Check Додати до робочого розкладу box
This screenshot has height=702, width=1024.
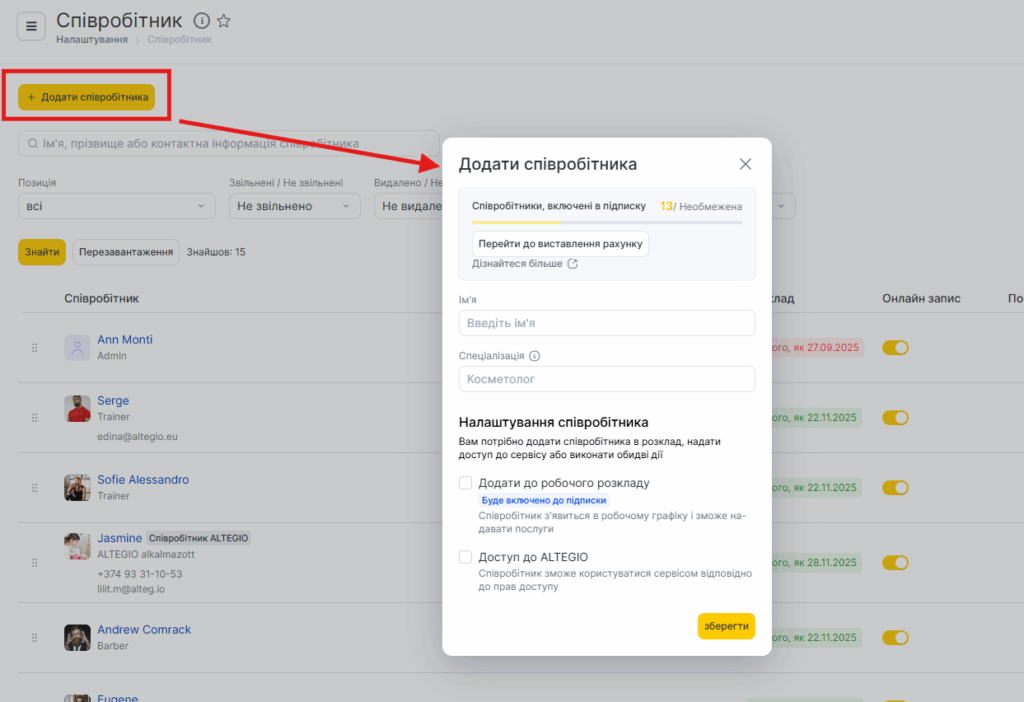(x=465, y=483)
